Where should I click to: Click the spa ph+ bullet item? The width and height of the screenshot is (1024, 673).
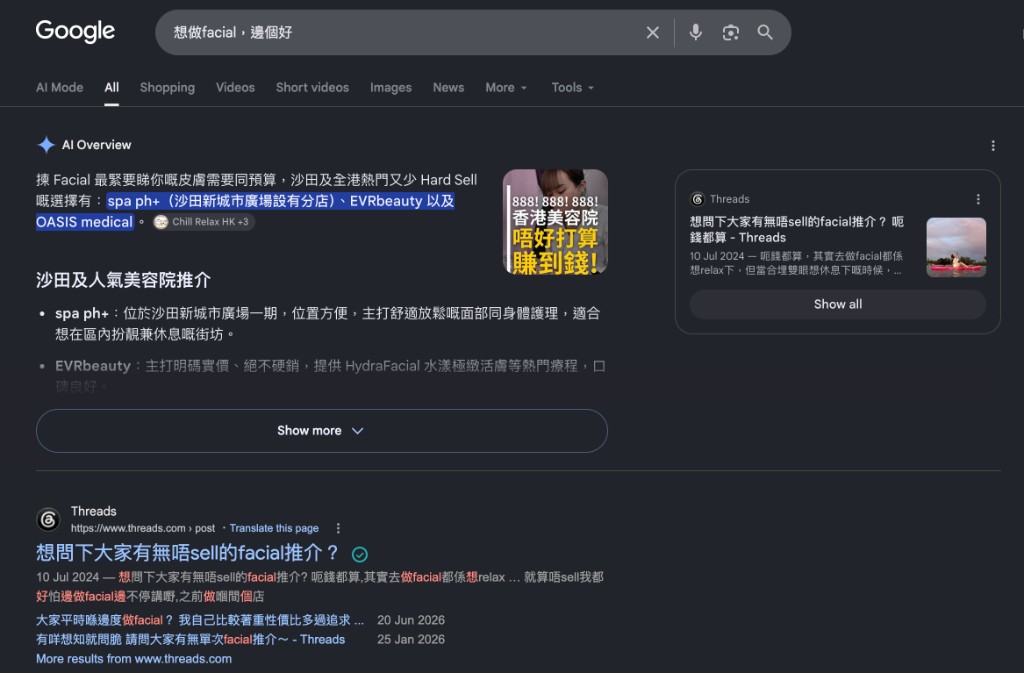(x=327, y=324)
